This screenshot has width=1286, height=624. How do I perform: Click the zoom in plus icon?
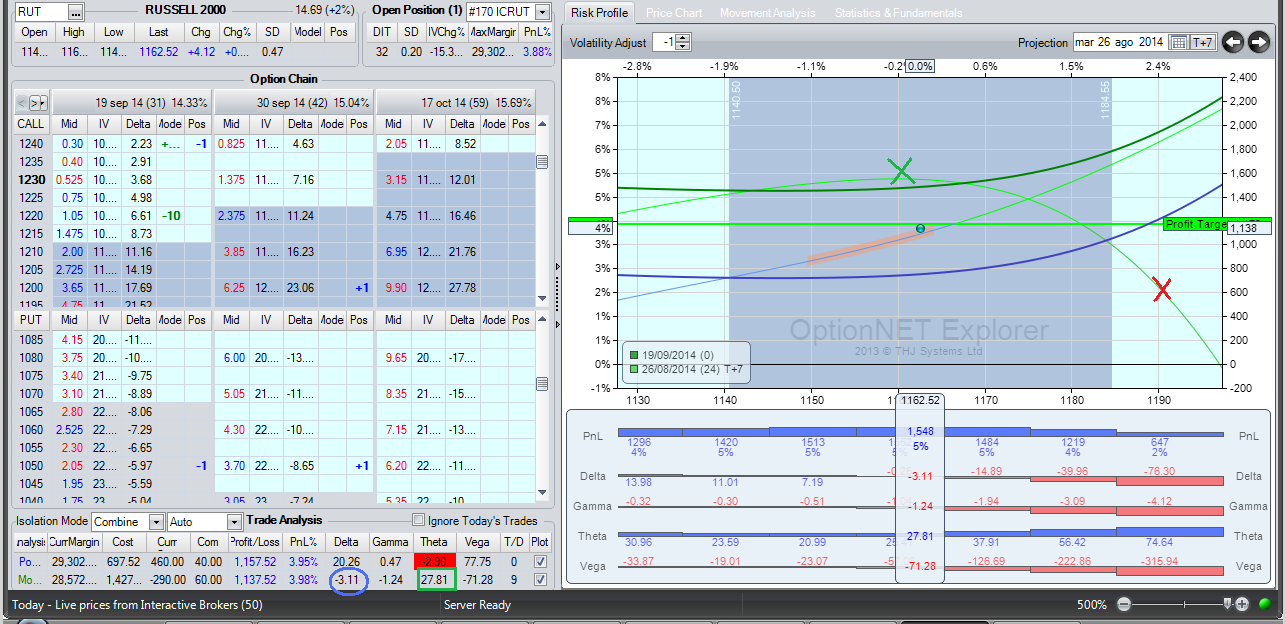(x=1242, y=604)
